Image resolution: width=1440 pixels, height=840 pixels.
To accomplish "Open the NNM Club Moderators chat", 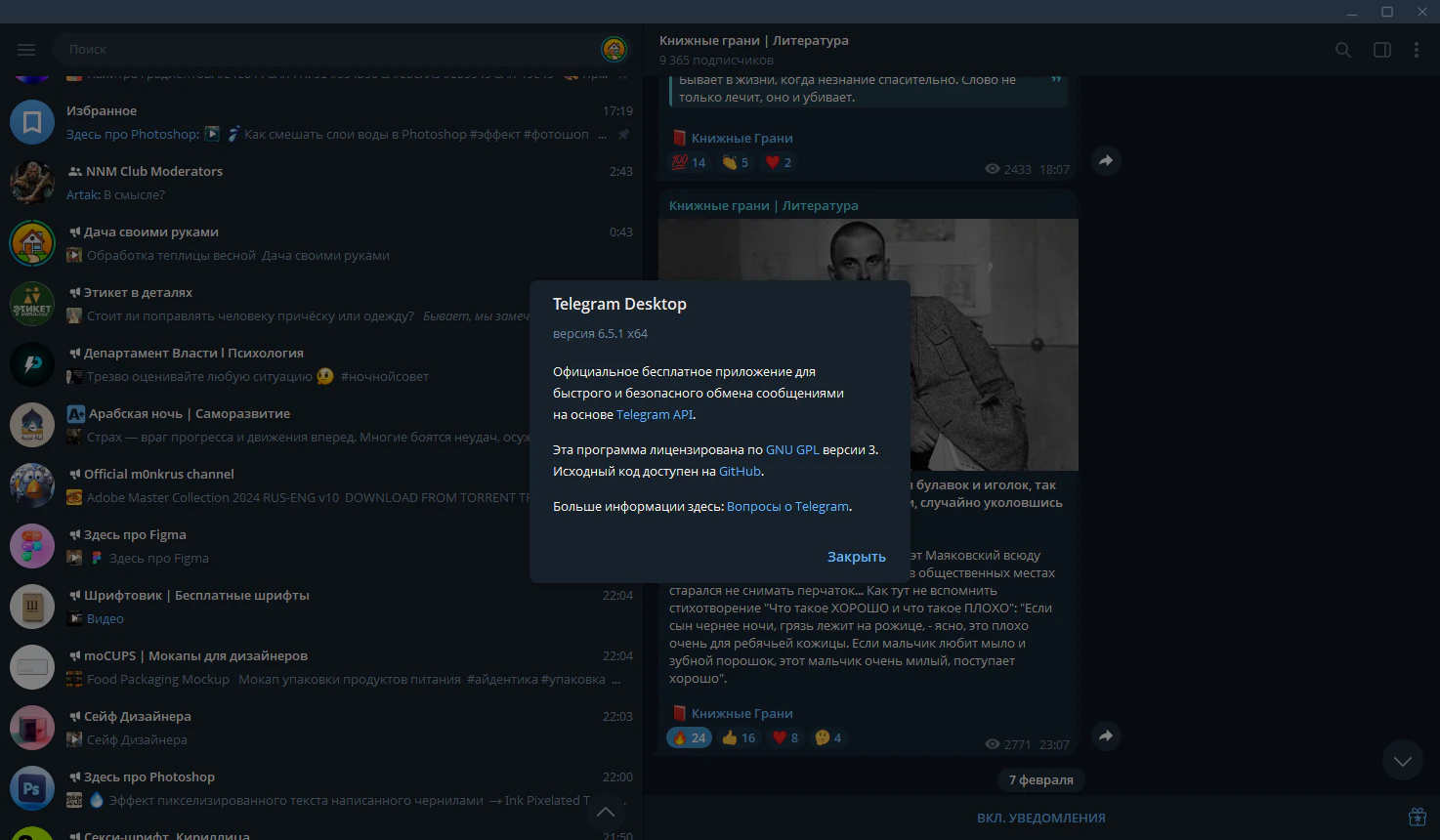I will (320, 183).
